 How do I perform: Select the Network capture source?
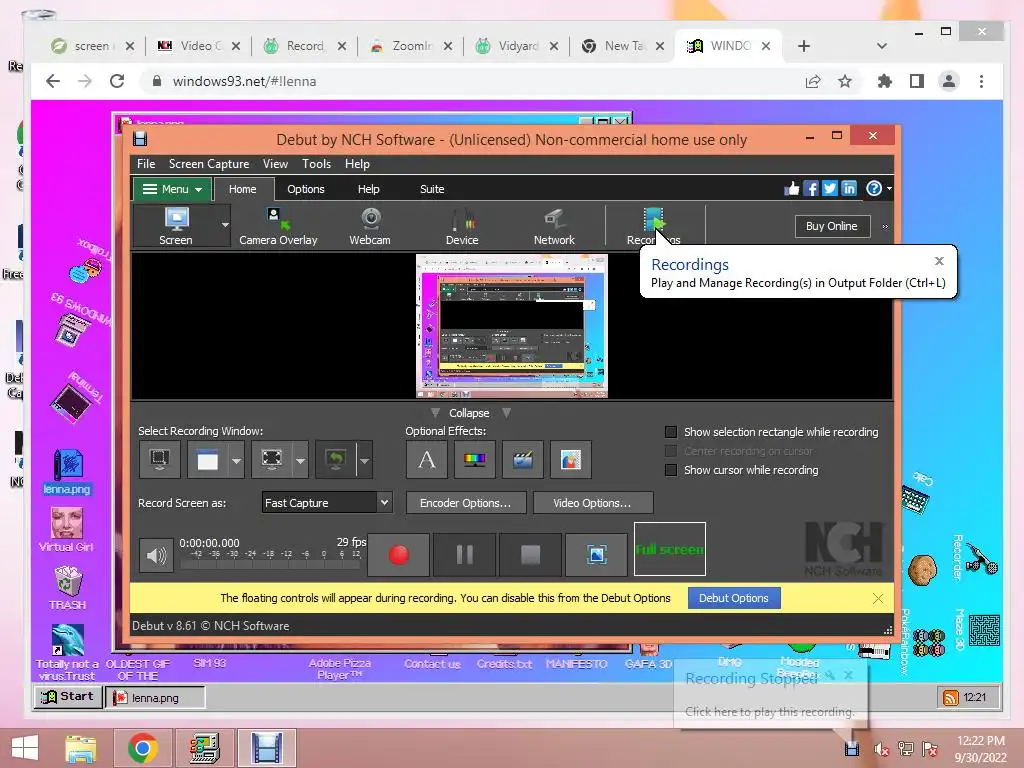point(554,226)
